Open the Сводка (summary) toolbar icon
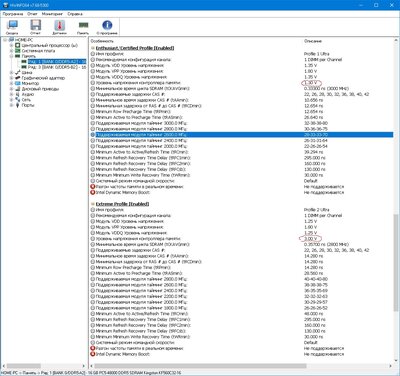Viewport: 400px width, 376px height. [x=12, y=27]
